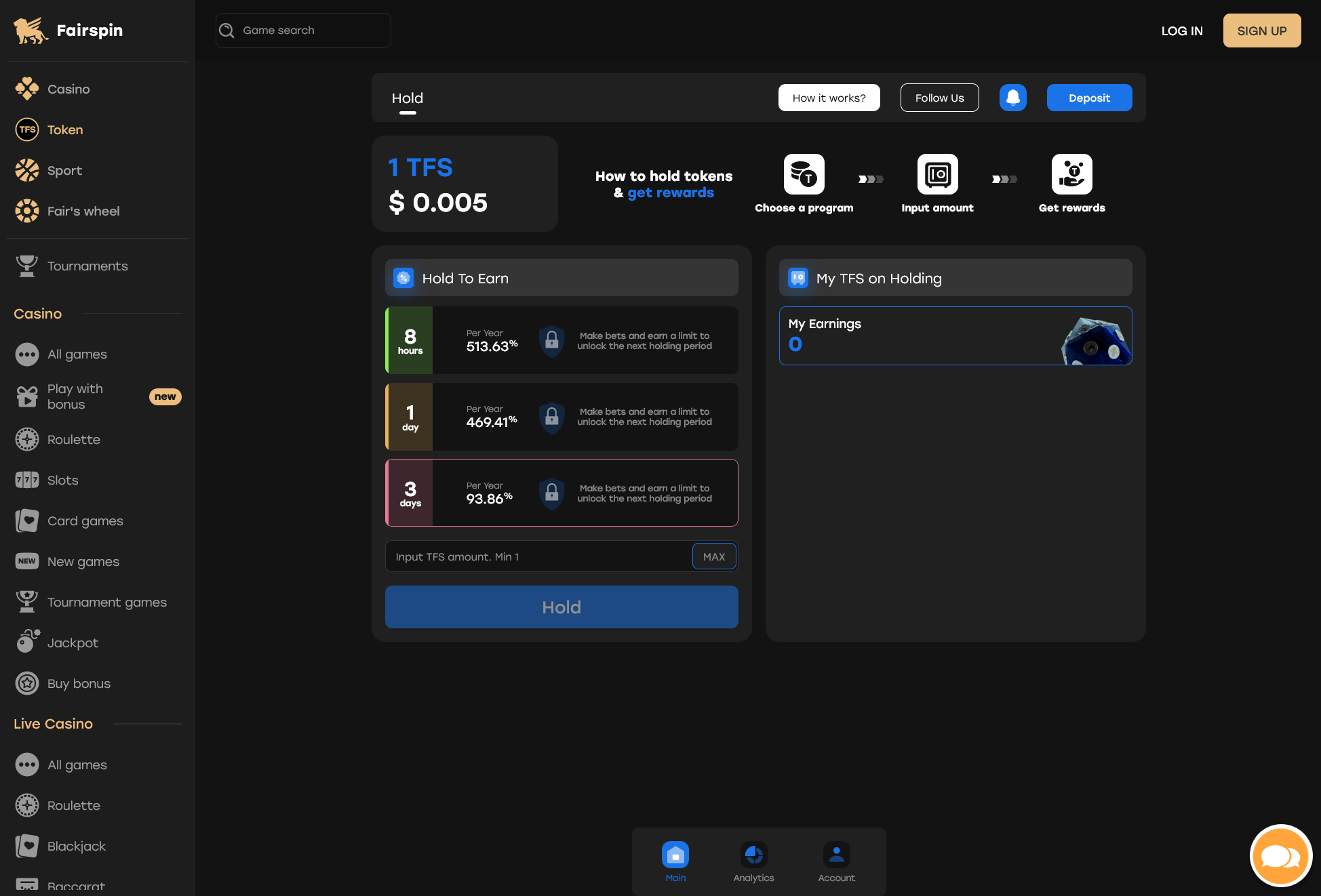Click the MAX amount button
Image resolution: width=1321 pixels, height=896 pixels.
tap(714, 556)
